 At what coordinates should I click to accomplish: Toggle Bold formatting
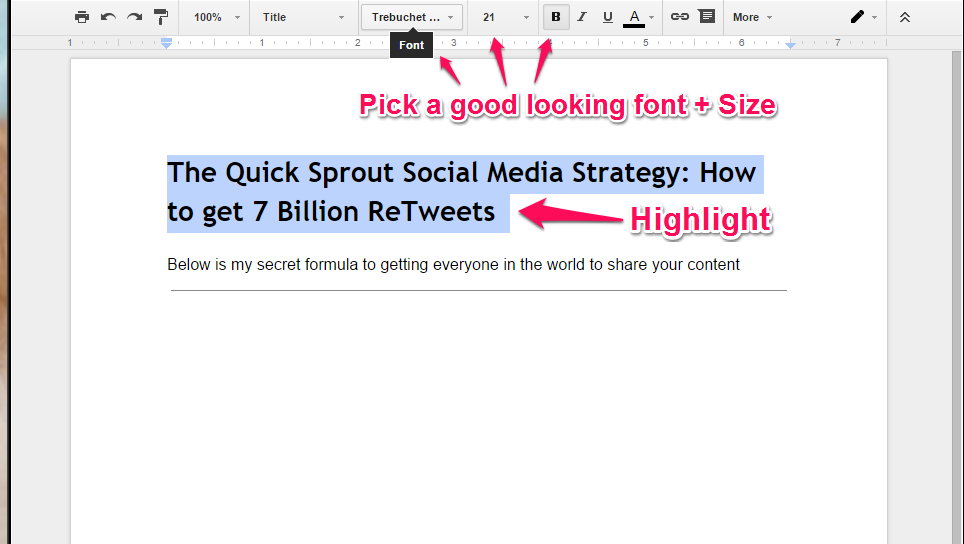click(x=556, y=17)
